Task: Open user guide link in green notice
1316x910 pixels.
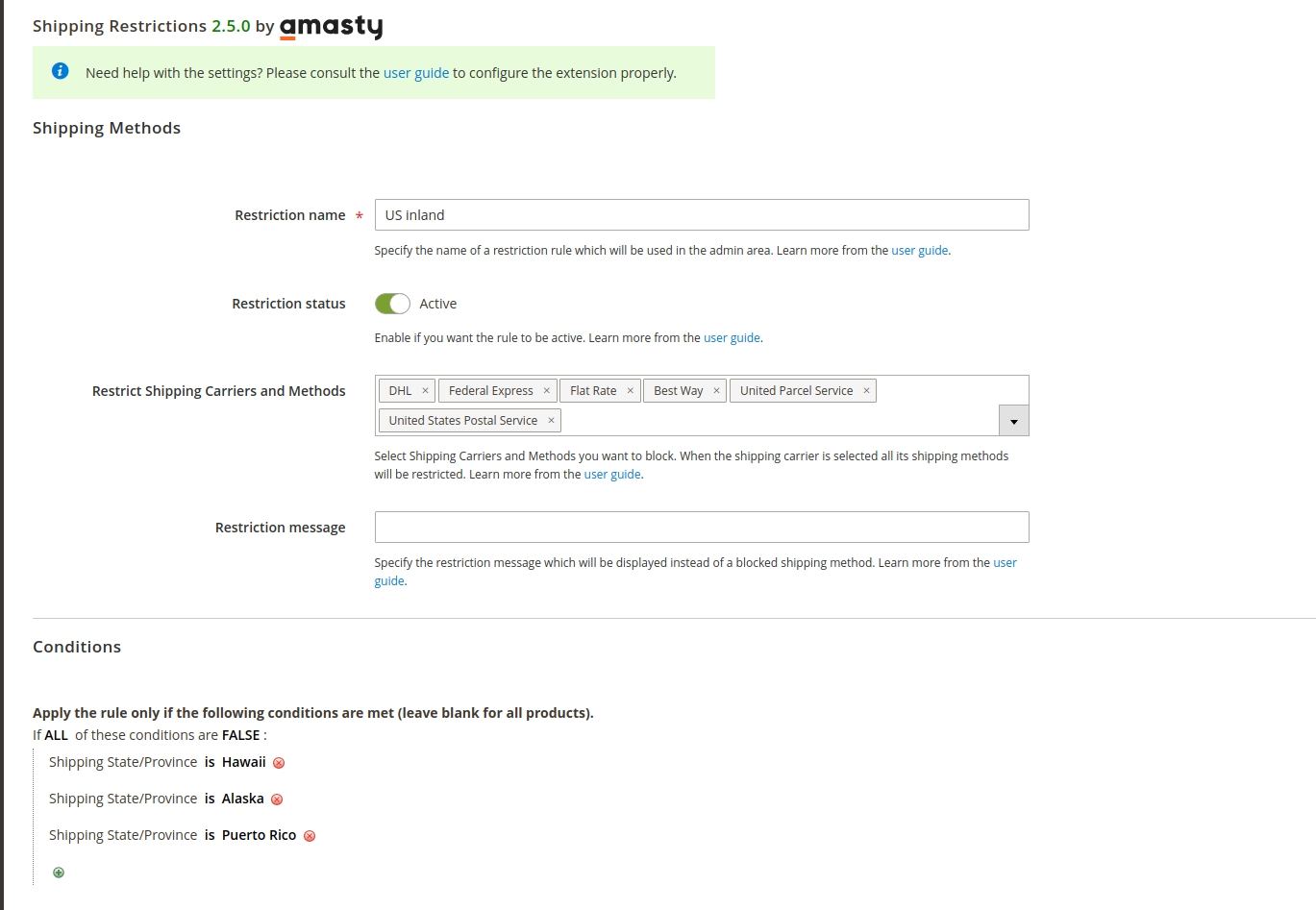Action: 416,73
